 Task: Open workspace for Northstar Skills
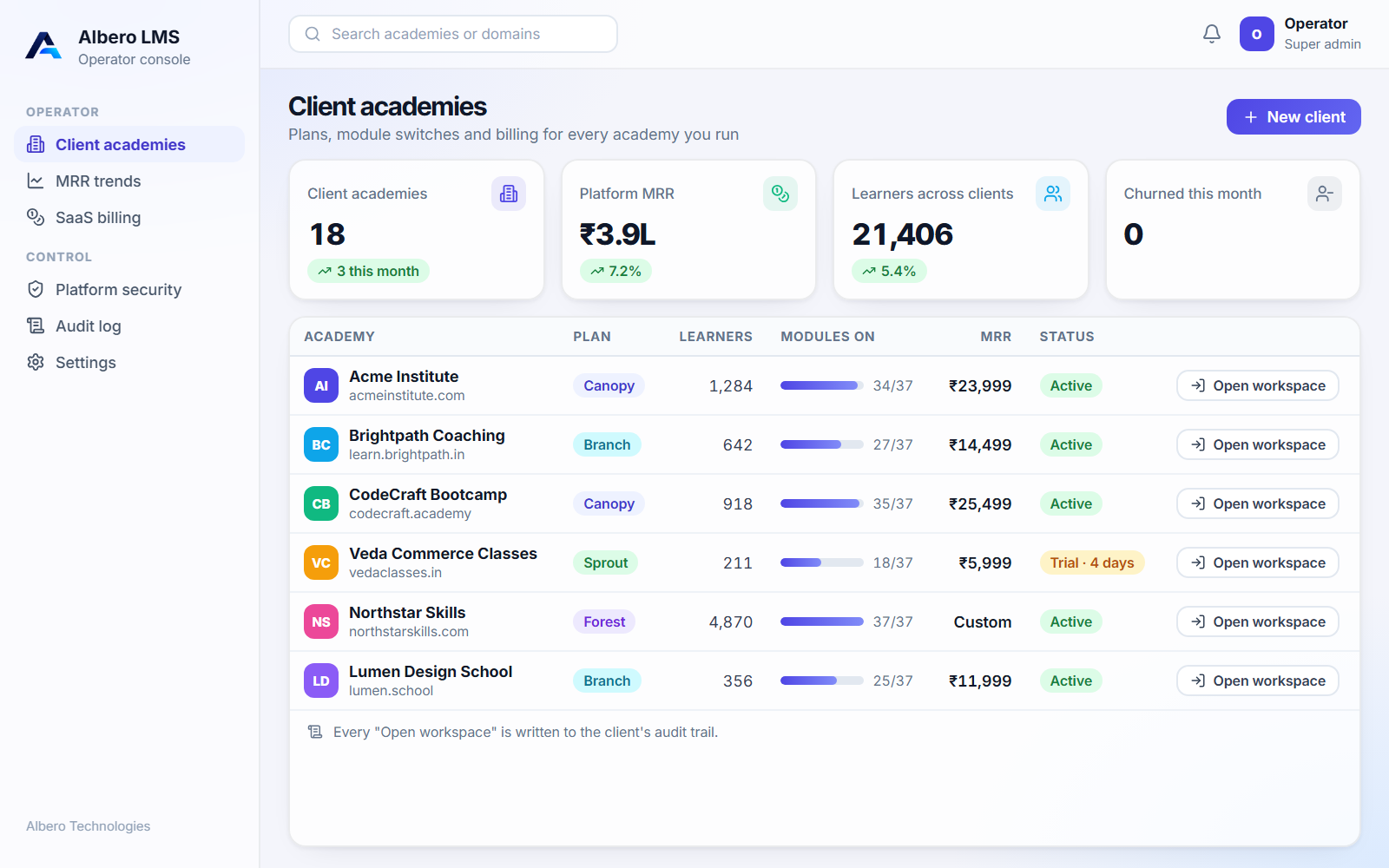pyautogui.click(x=1258, y=621)
